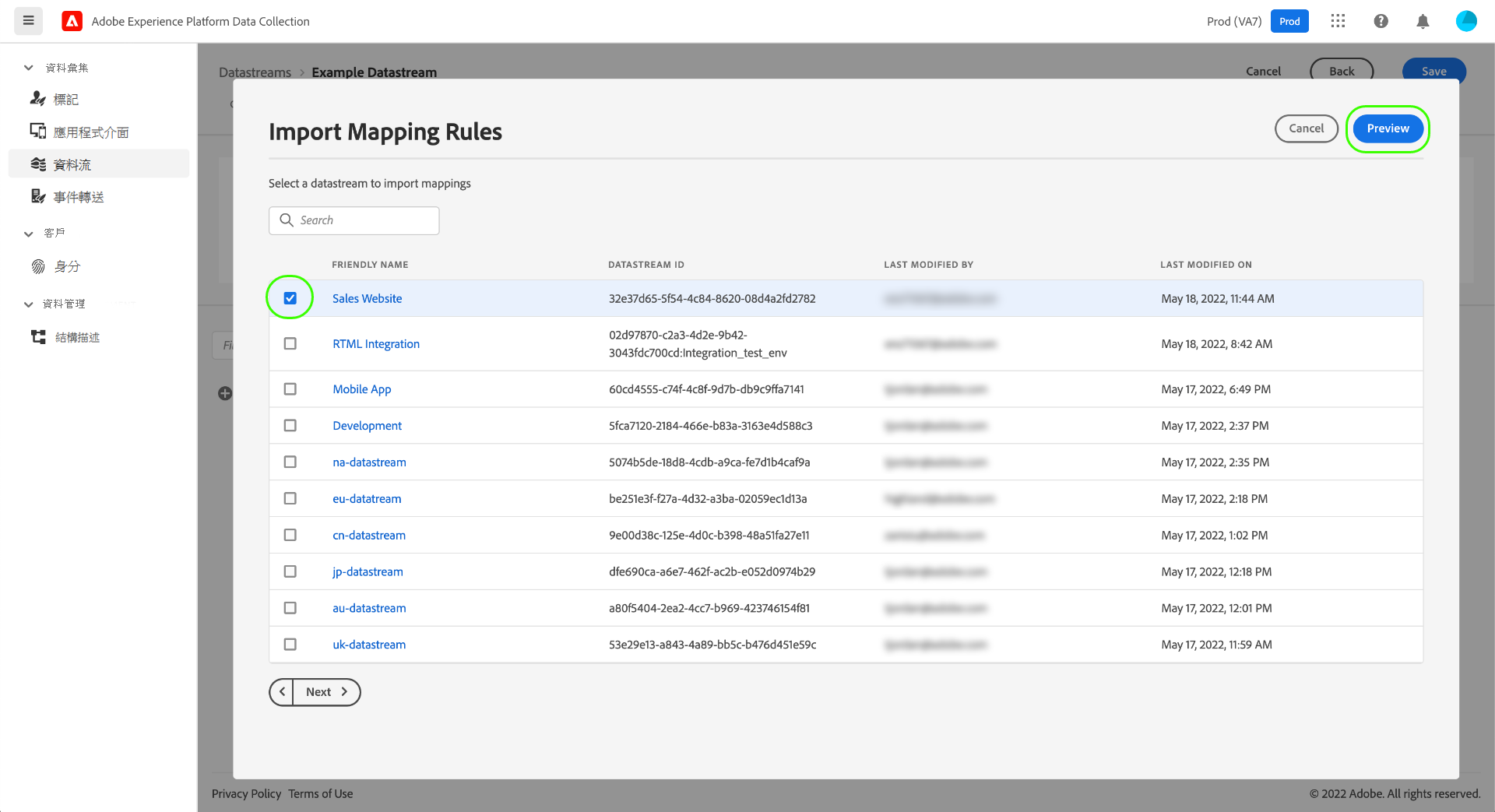Click the Event Forwarding sidebar icon
Image resolution: width=1495 pixels, height=812 pixels.
pyautogui.click(x=38, y=197)
